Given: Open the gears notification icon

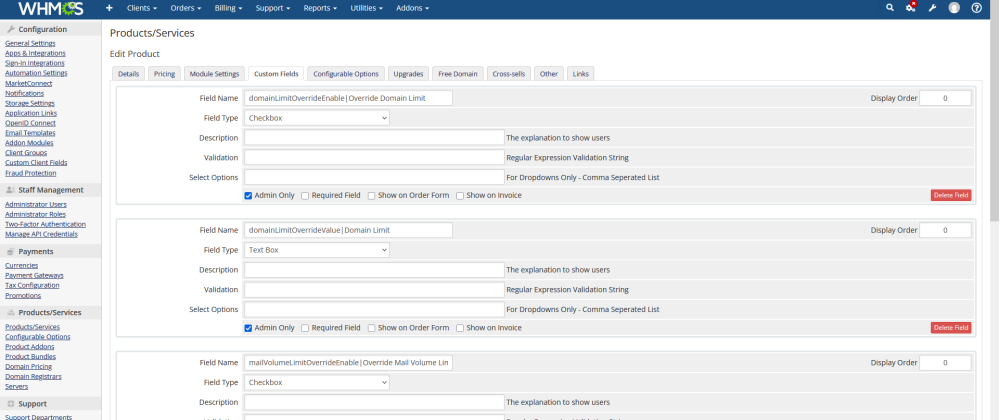Looking at the screenshot, I should point(911,8).
